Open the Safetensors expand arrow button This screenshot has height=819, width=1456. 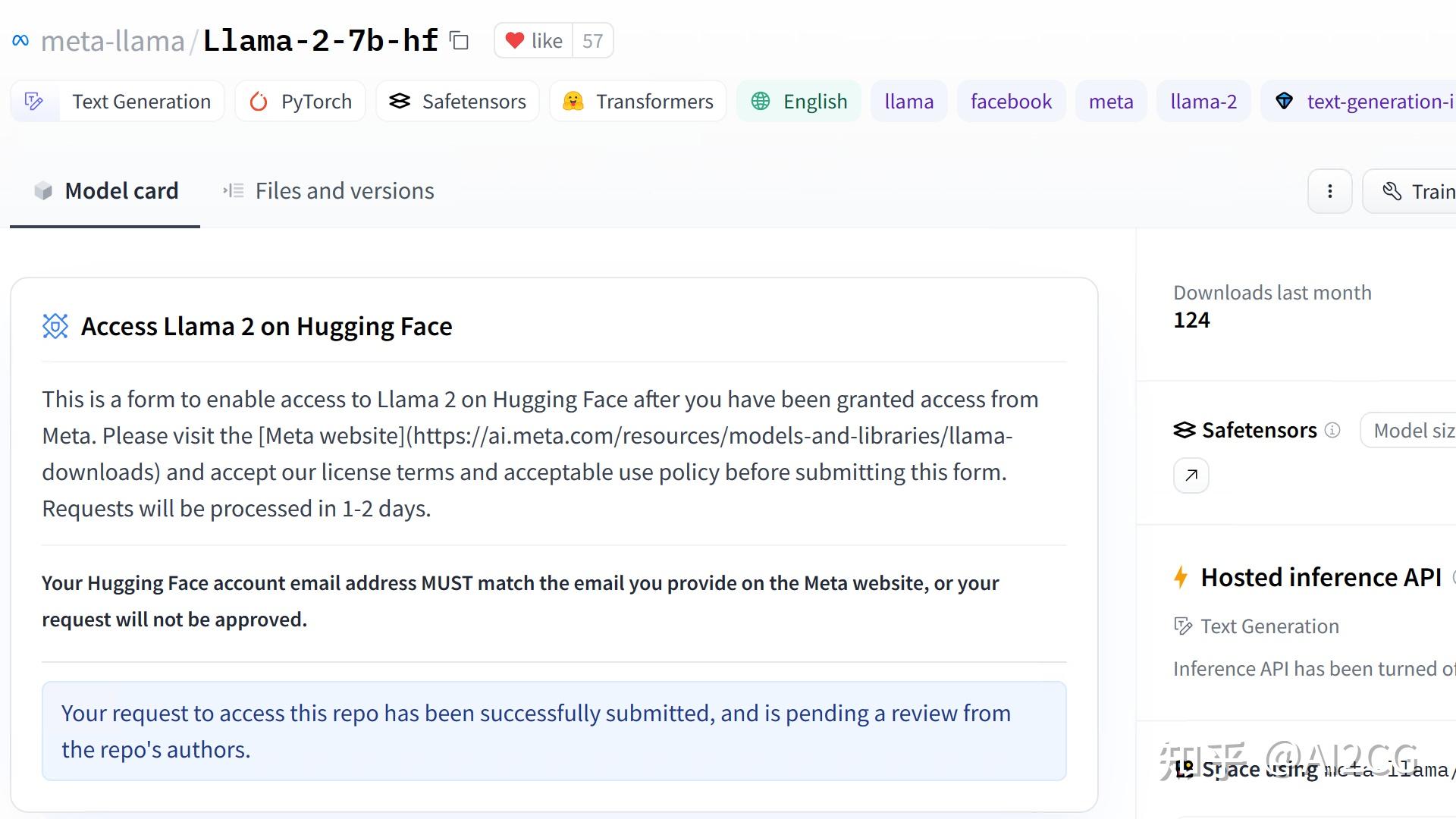point(1191,475)
